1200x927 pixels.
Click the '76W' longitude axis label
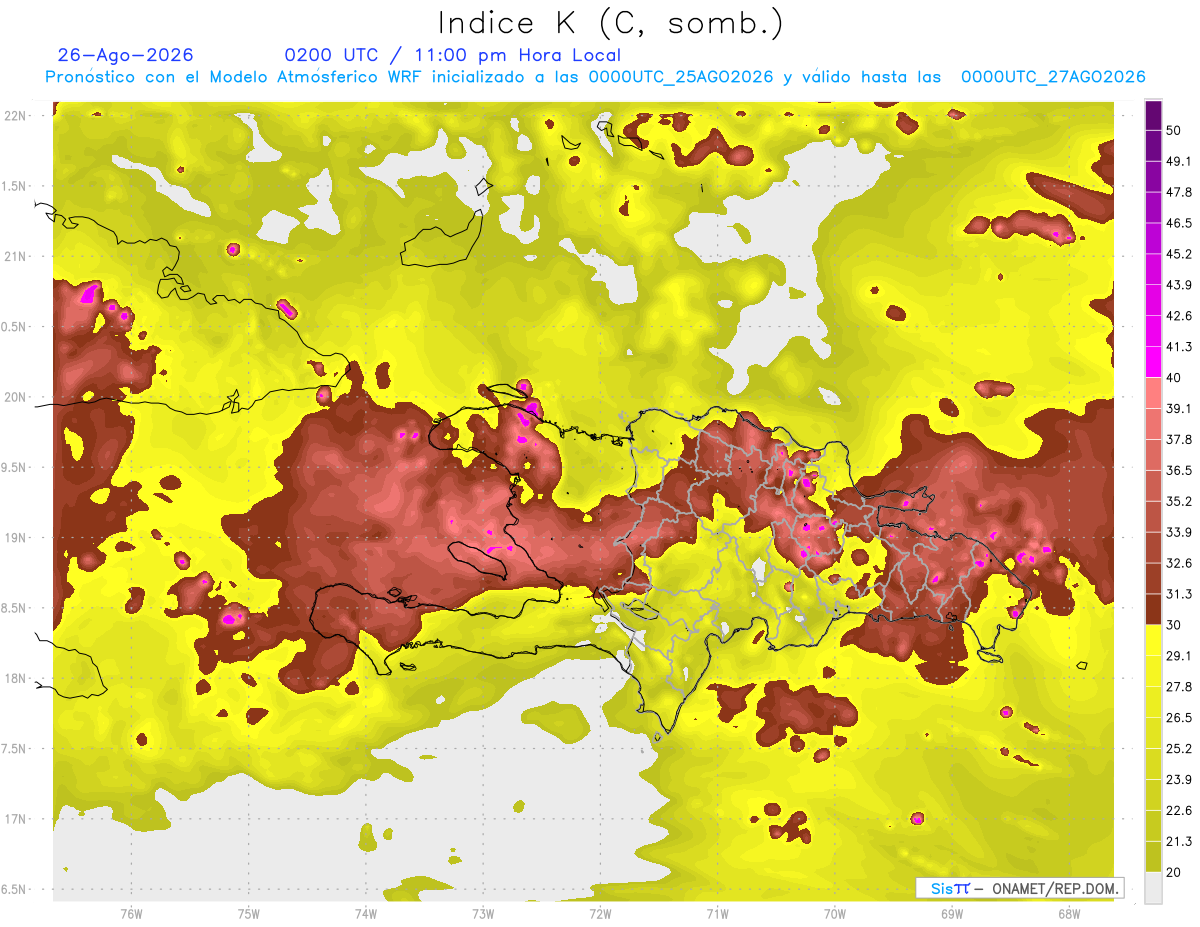point(131,914)
